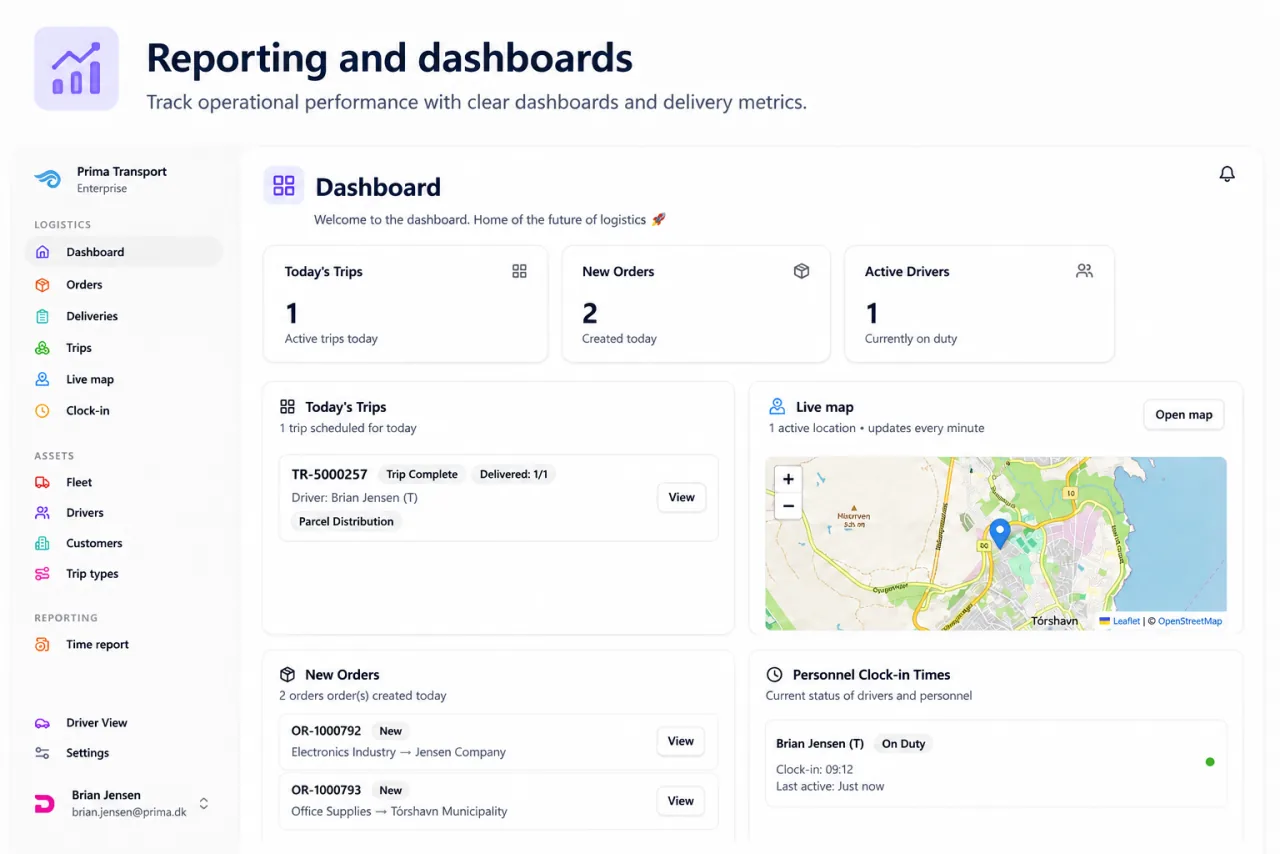Click the reporting chart icon in page banner
1280x854 pixels.
(76, 68)
